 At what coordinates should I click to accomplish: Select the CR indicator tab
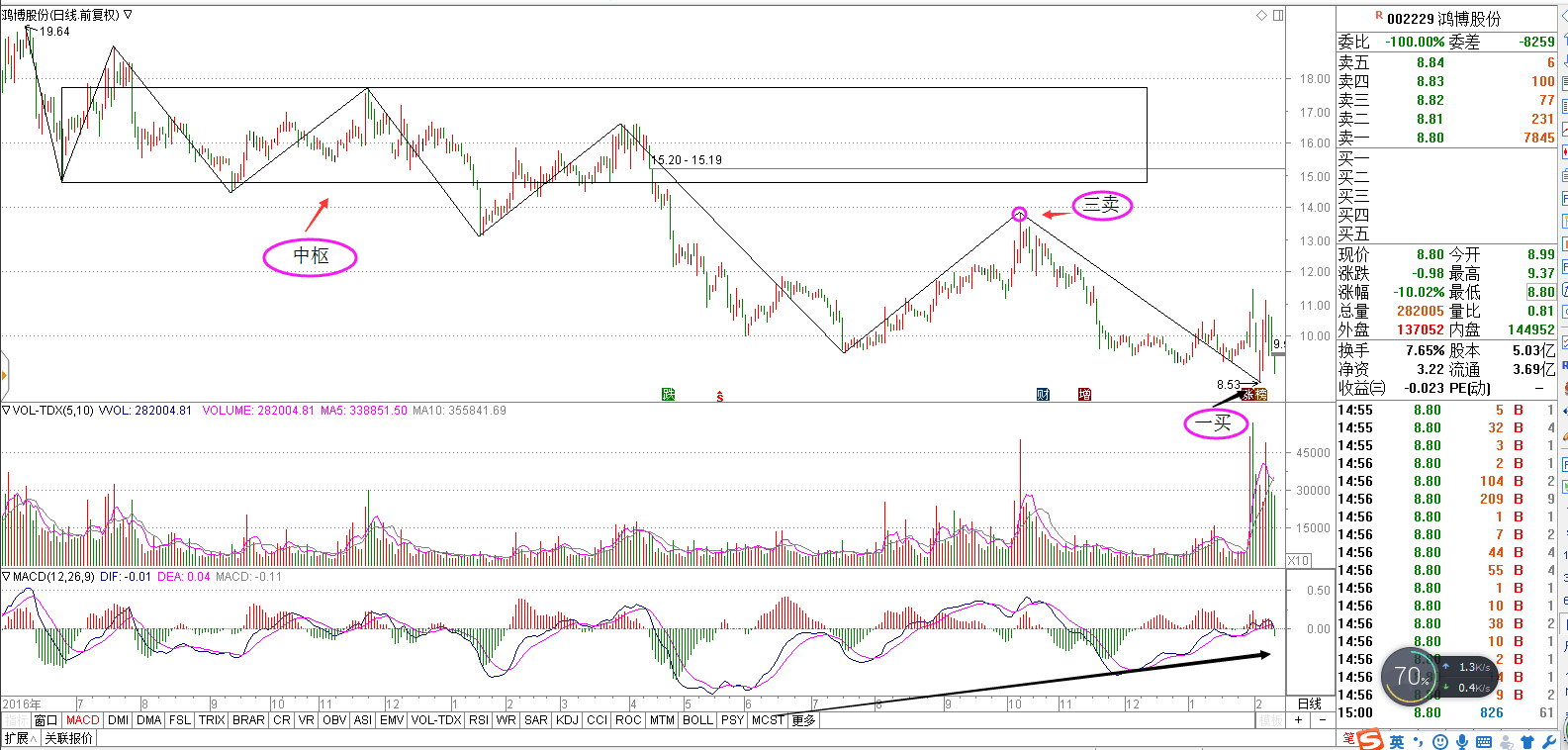pos(282,720)
